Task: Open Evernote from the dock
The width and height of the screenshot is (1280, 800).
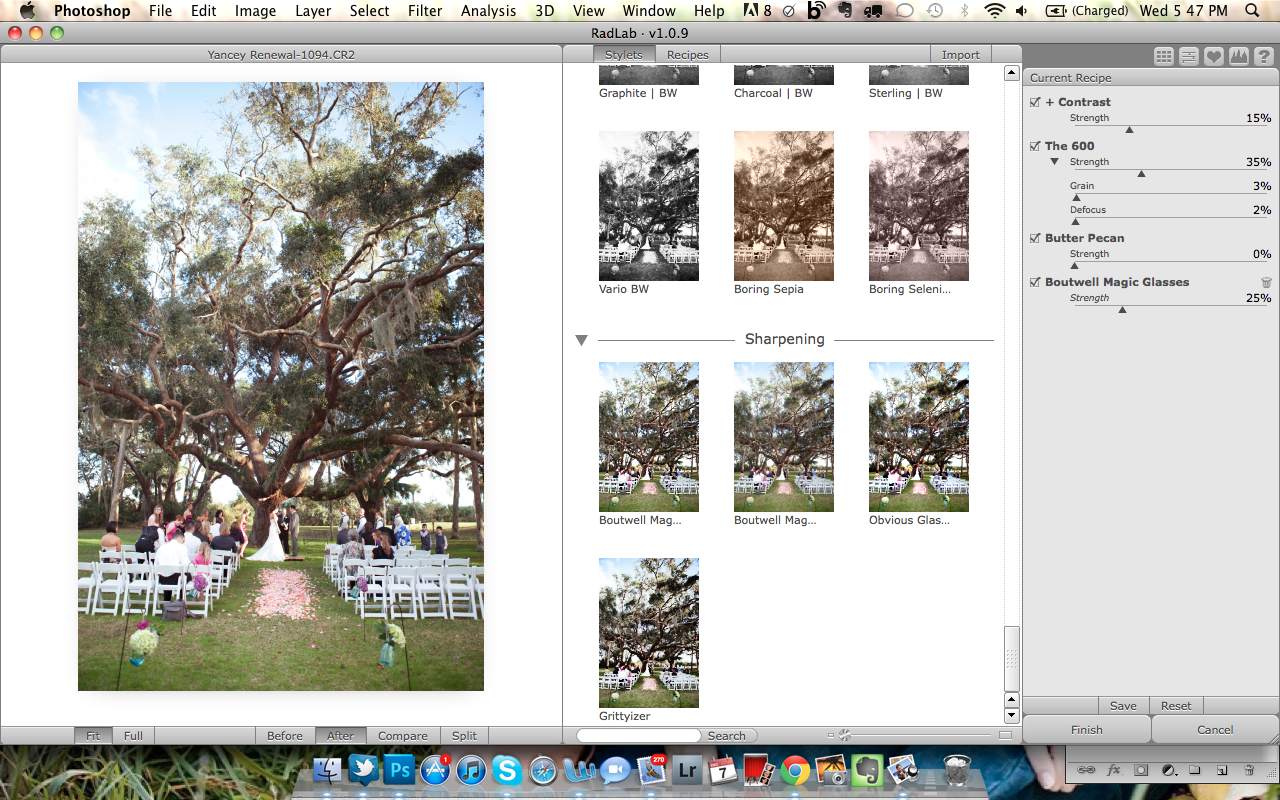Action: click(866, 771)
